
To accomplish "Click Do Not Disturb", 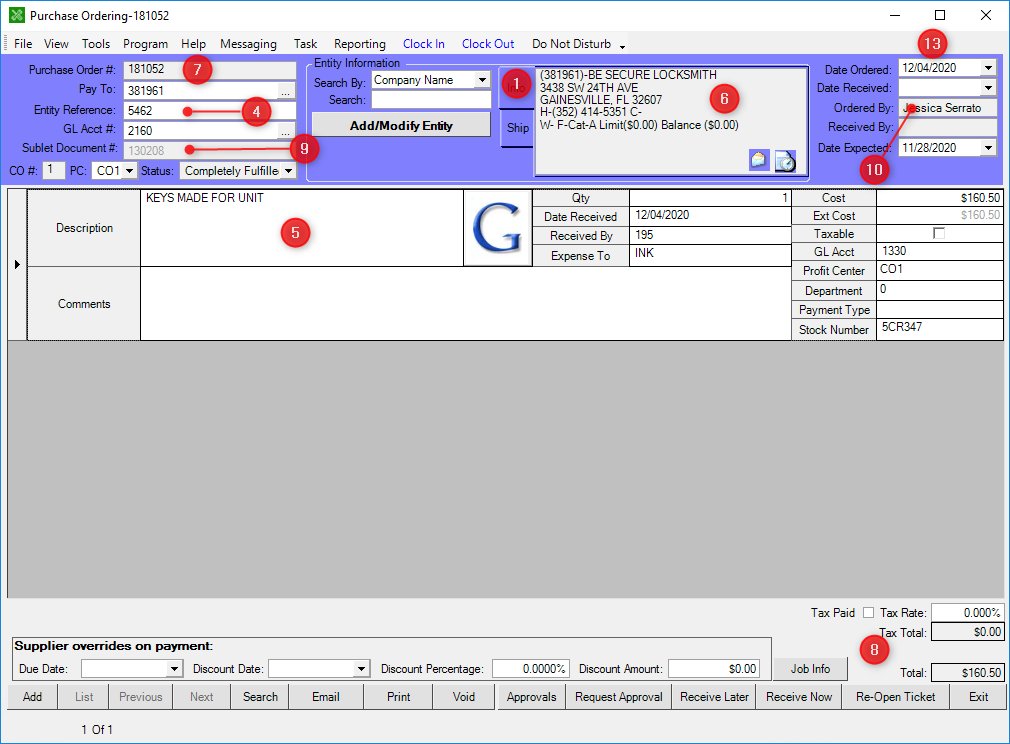I will [571, 44].
